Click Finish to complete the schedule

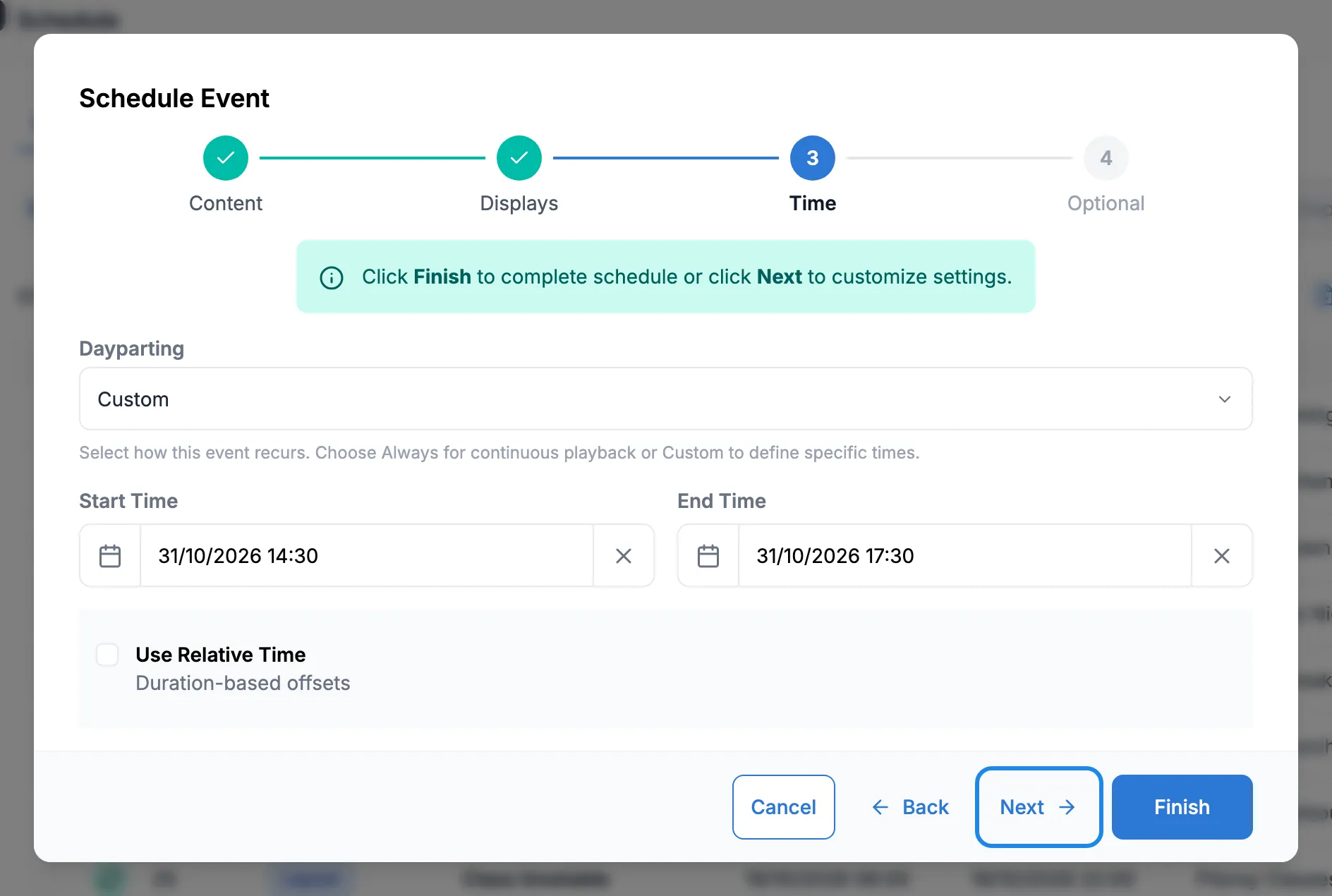tap(1182, 807)
